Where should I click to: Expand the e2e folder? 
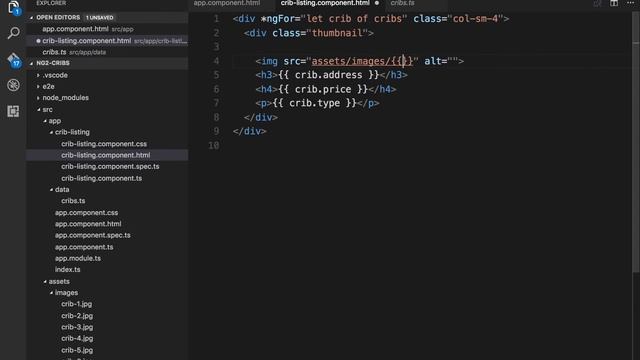(x=38, y=87)
